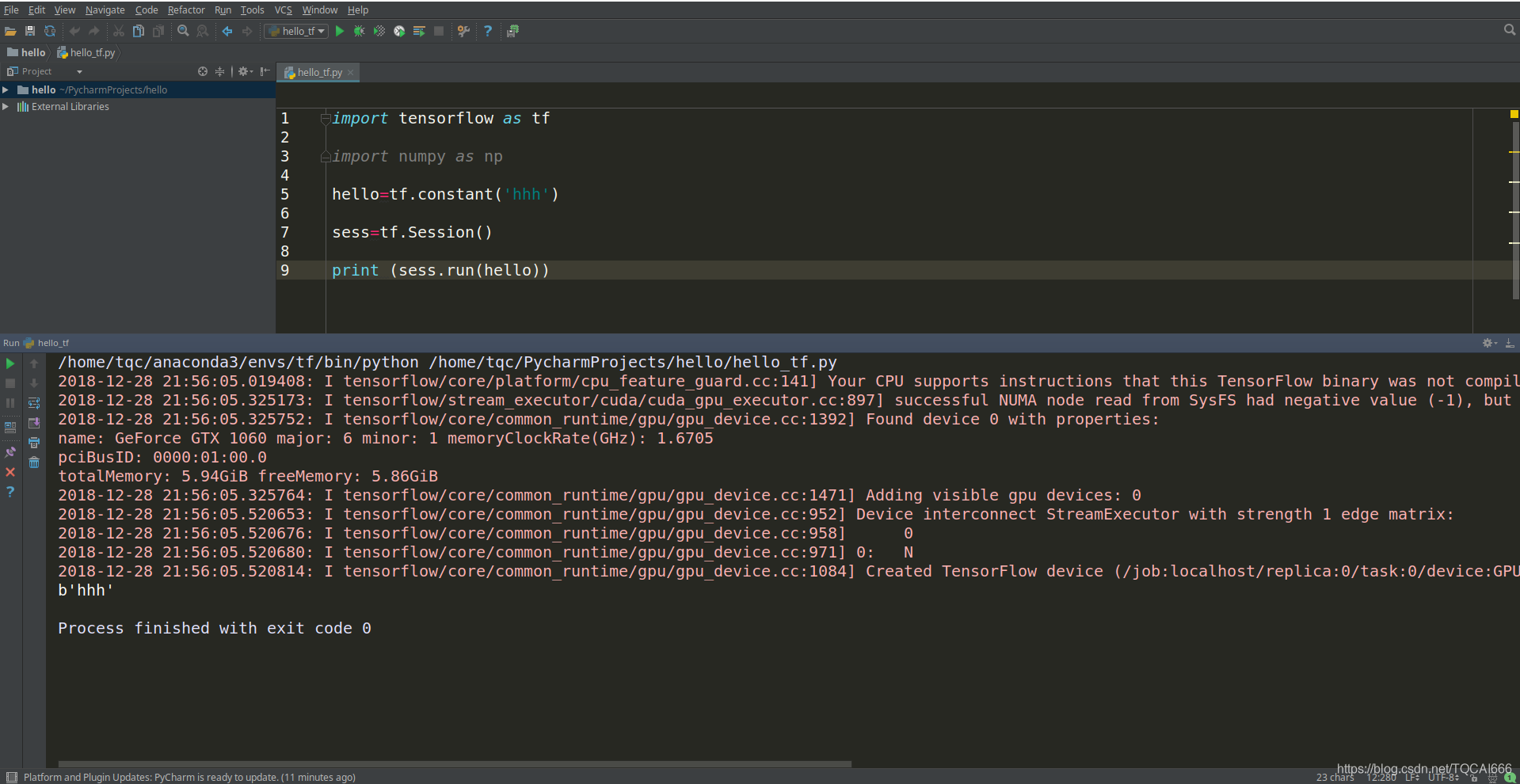The image size is (1520, 784).
Task: Click Scroll from Source target icon
Action: 203,71
